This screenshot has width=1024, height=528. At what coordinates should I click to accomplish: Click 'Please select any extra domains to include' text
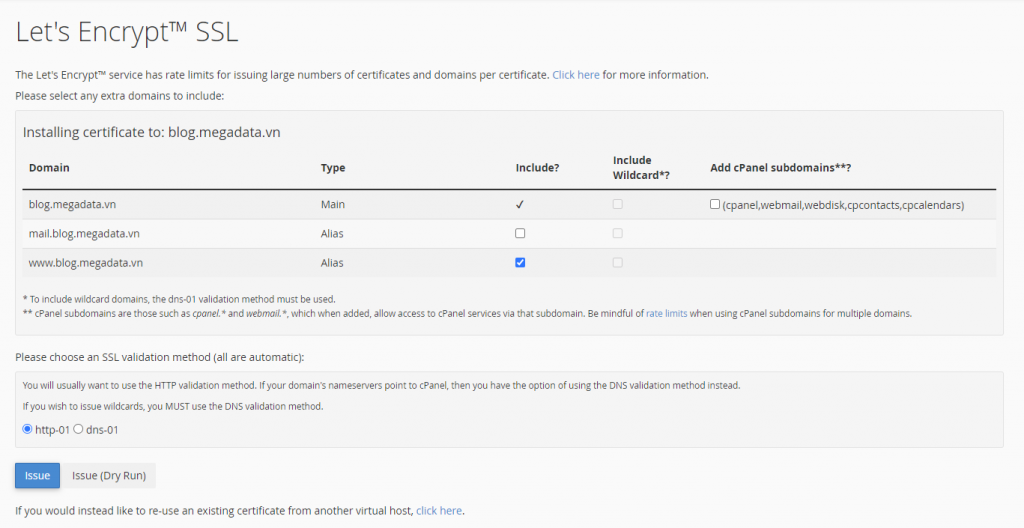[x=120, y=96]
